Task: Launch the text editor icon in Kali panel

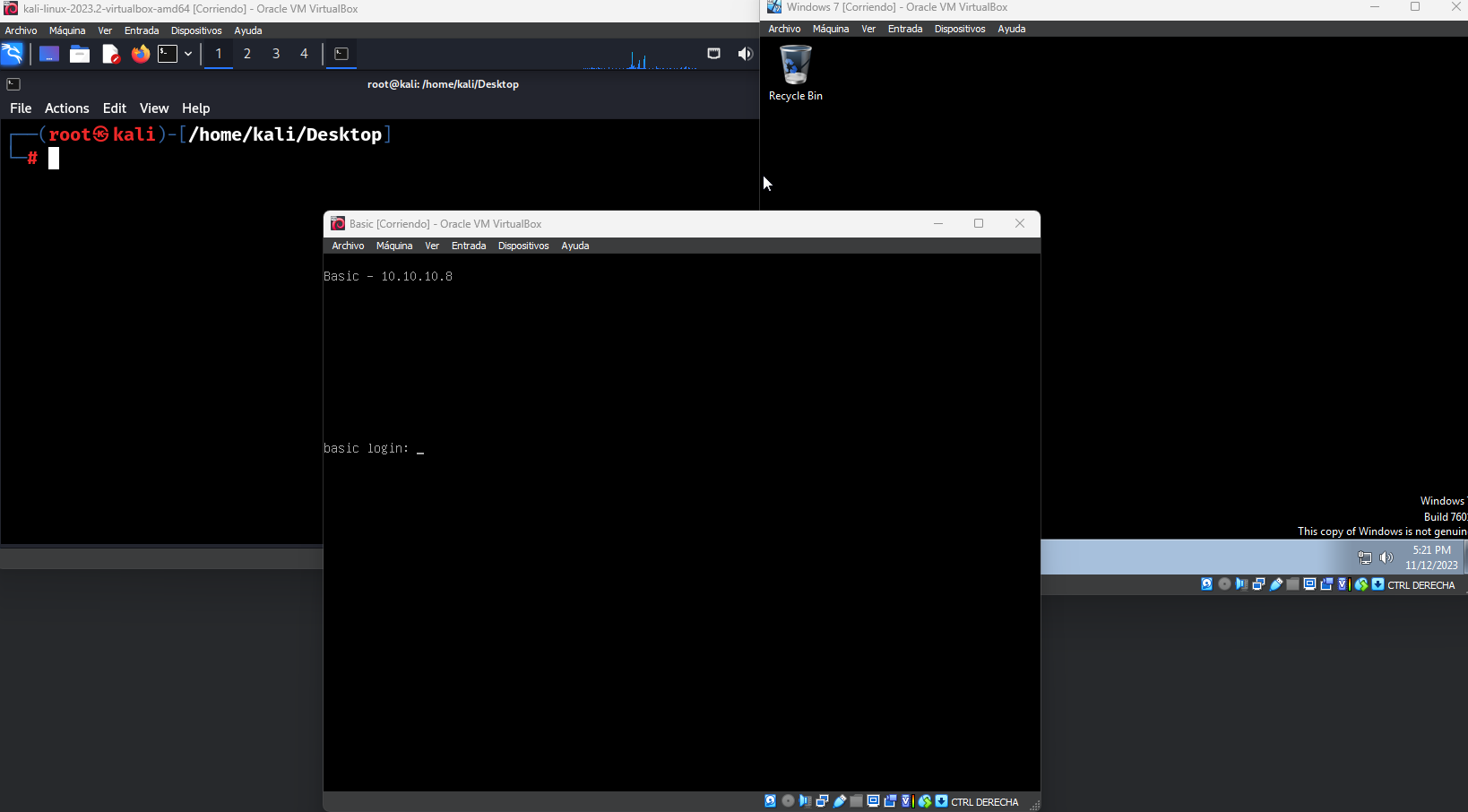Action: tap(110, 54)
